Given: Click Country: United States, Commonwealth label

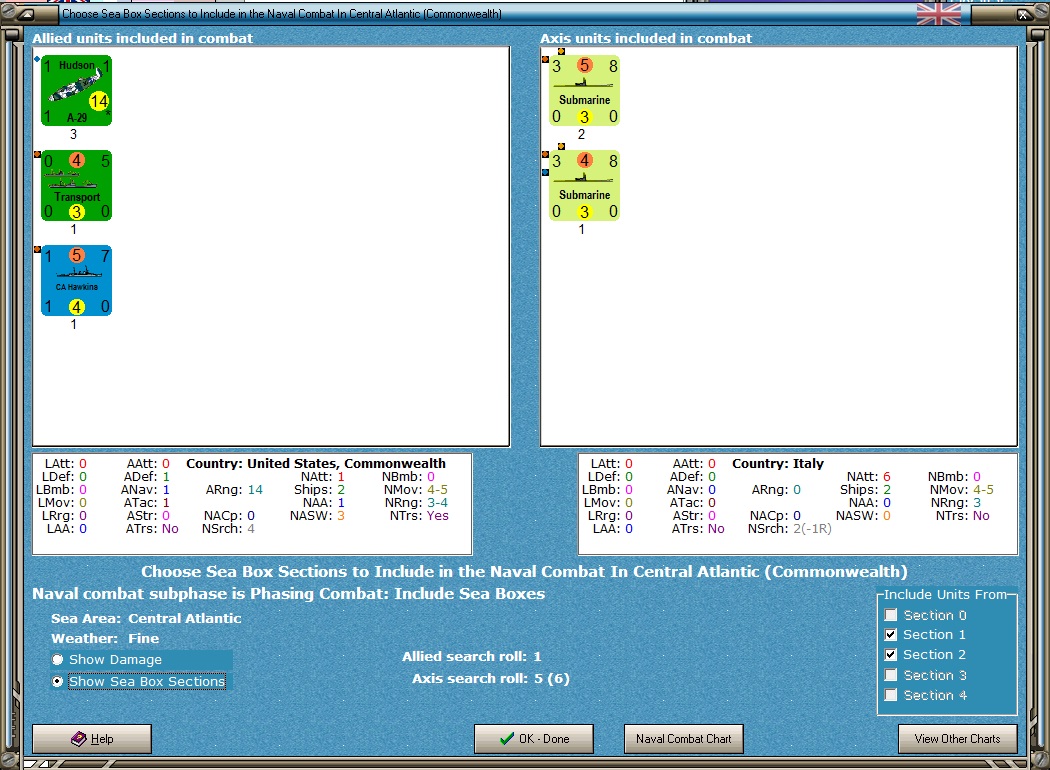Looking at the screenshot, I should point(315,463).
